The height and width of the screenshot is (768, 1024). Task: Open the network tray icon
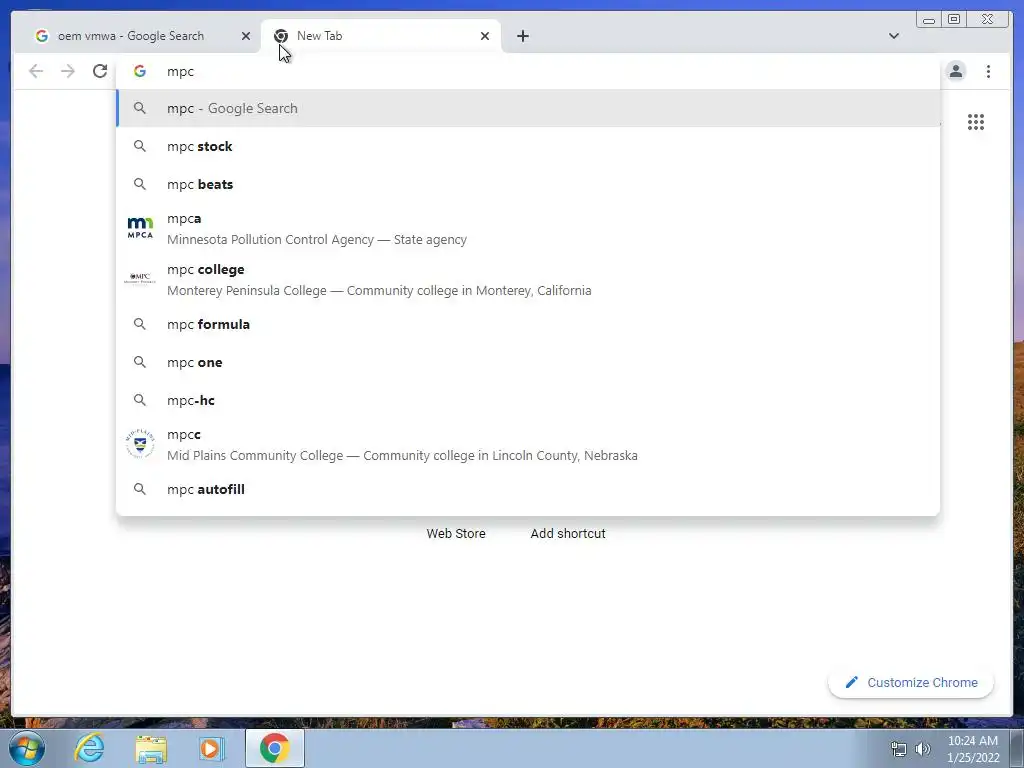pos(899,749)
